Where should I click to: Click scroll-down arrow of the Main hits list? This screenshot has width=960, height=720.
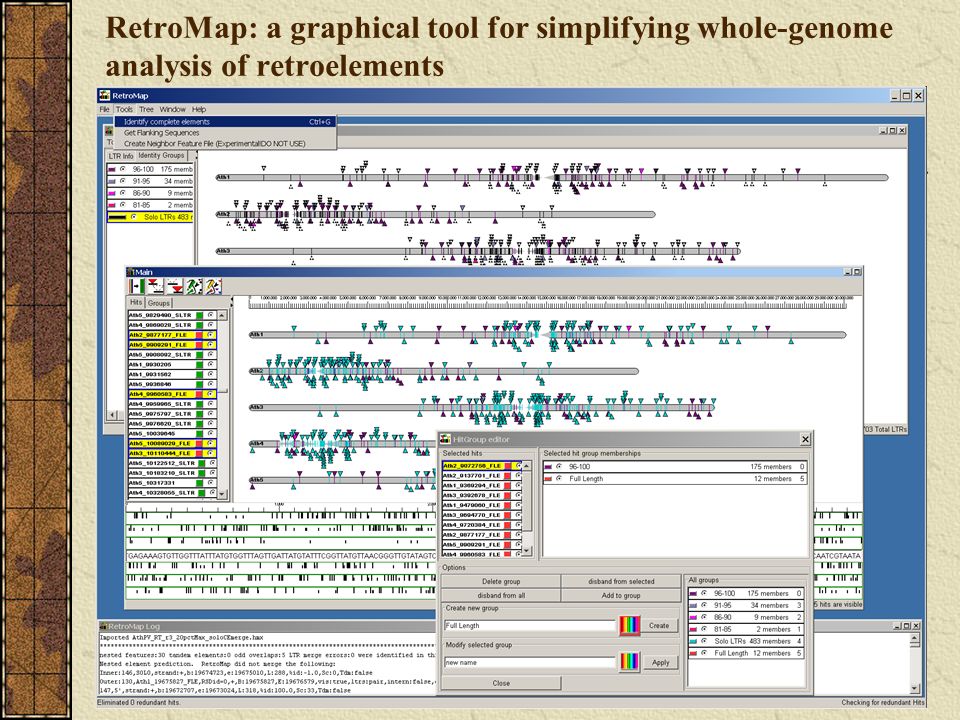coord(222,493)
